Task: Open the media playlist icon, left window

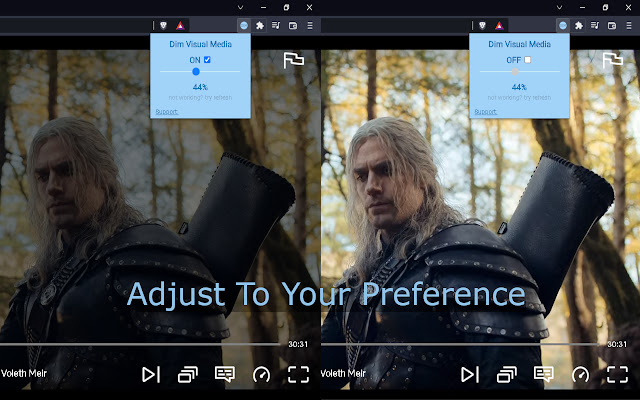Action: point(276,26)
